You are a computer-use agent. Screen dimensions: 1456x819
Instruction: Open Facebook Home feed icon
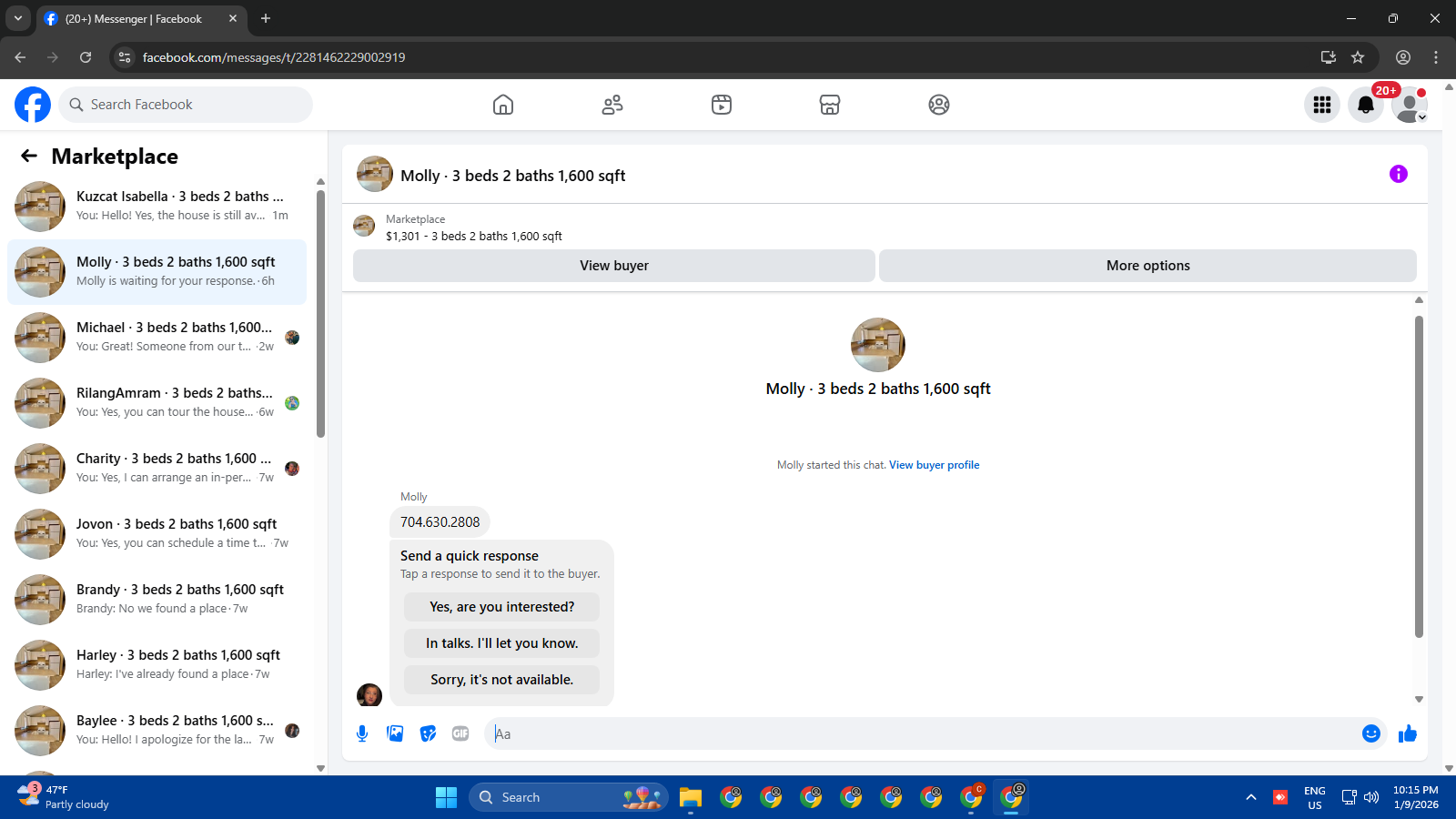pyautogui.click(x=503, y=105)
